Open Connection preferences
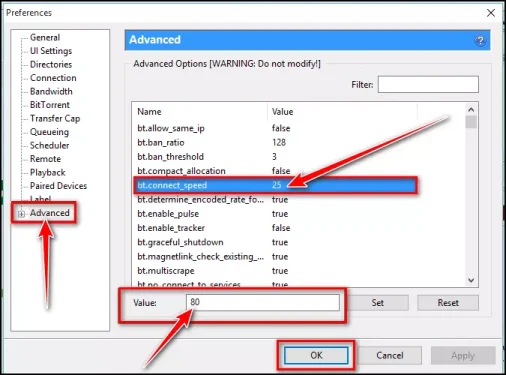Image resolution: width=506 pixels, height=375 pixels. tap(53, 78)
